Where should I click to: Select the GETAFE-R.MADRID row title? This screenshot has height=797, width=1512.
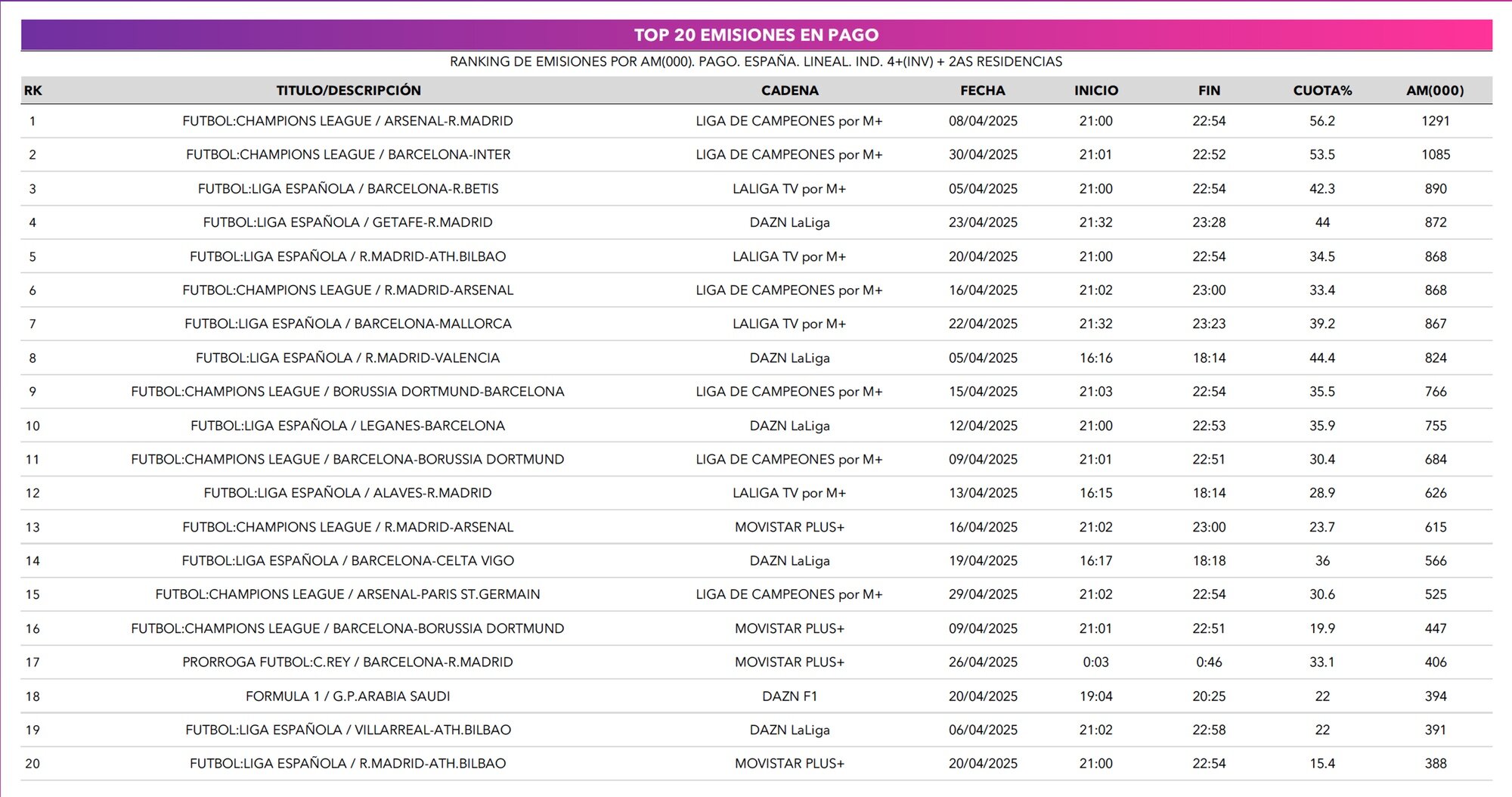pos(348,222)
